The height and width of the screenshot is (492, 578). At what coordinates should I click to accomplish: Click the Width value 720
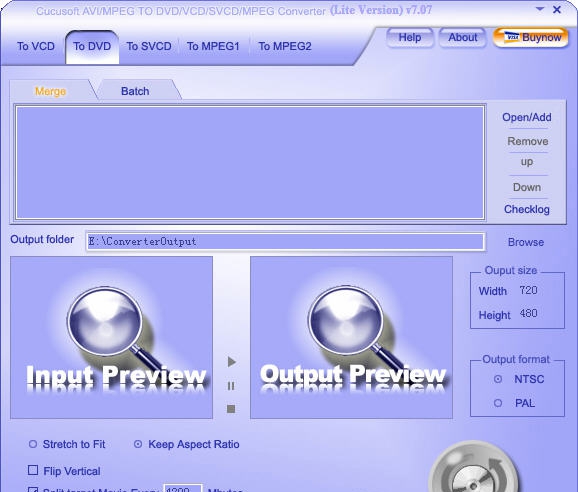528,290
